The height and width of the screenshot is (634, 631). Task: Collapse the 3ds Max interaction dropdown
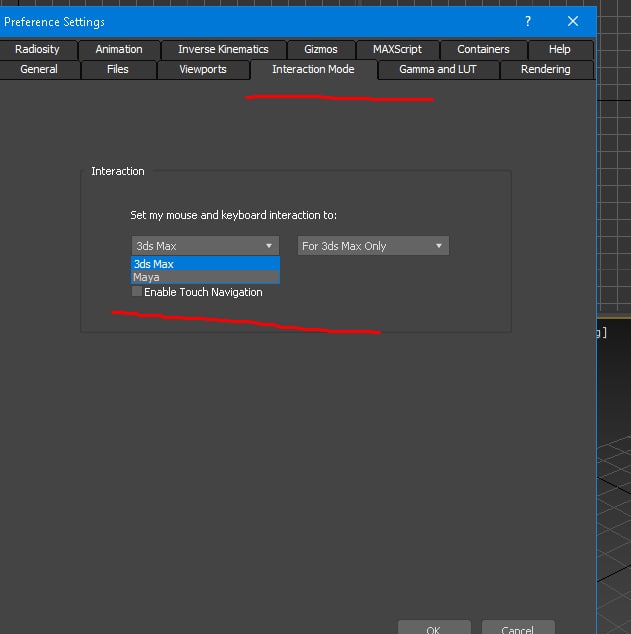(205, 246)
